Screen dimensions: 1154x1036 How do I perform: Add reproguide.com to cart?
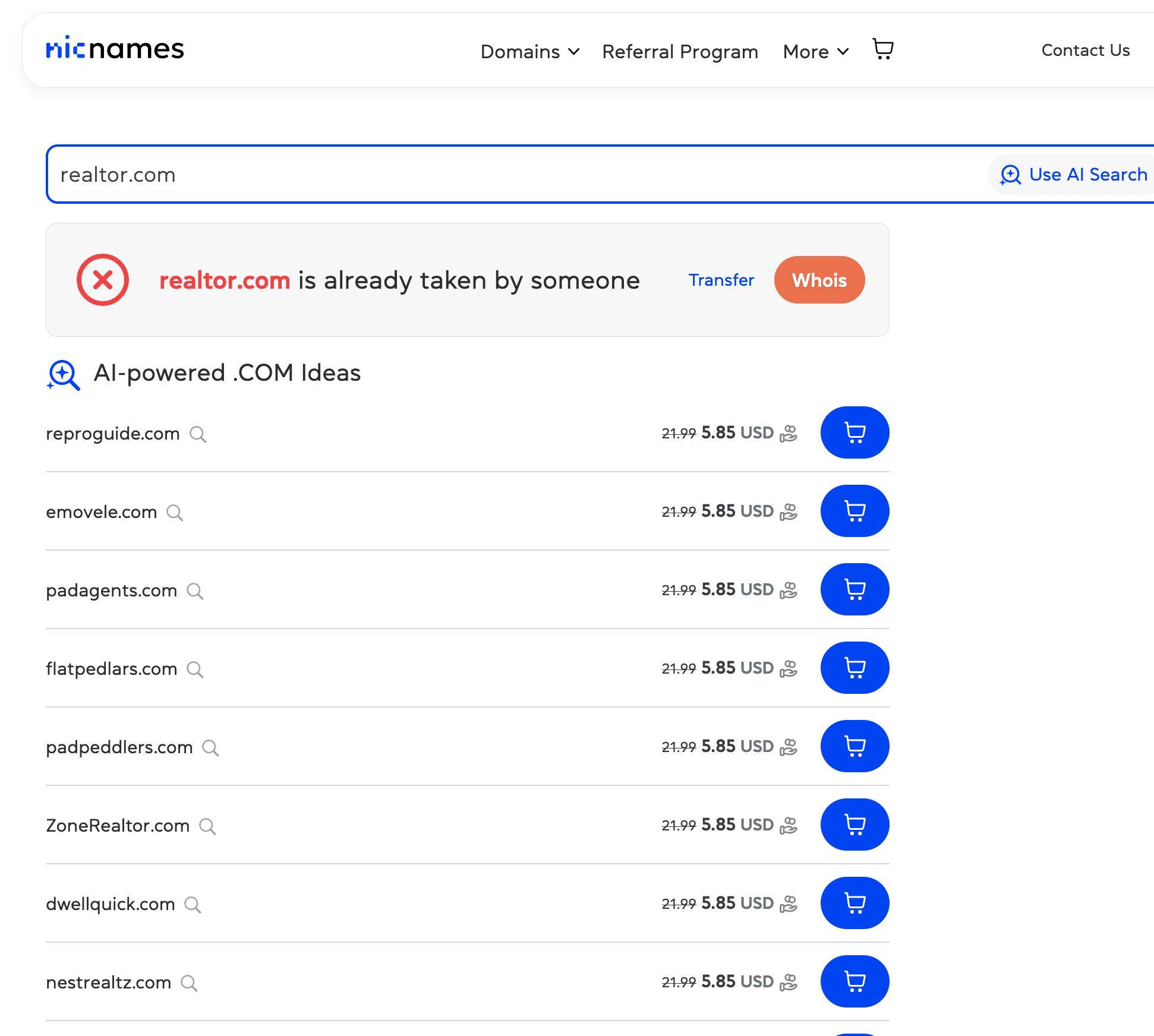855,432
